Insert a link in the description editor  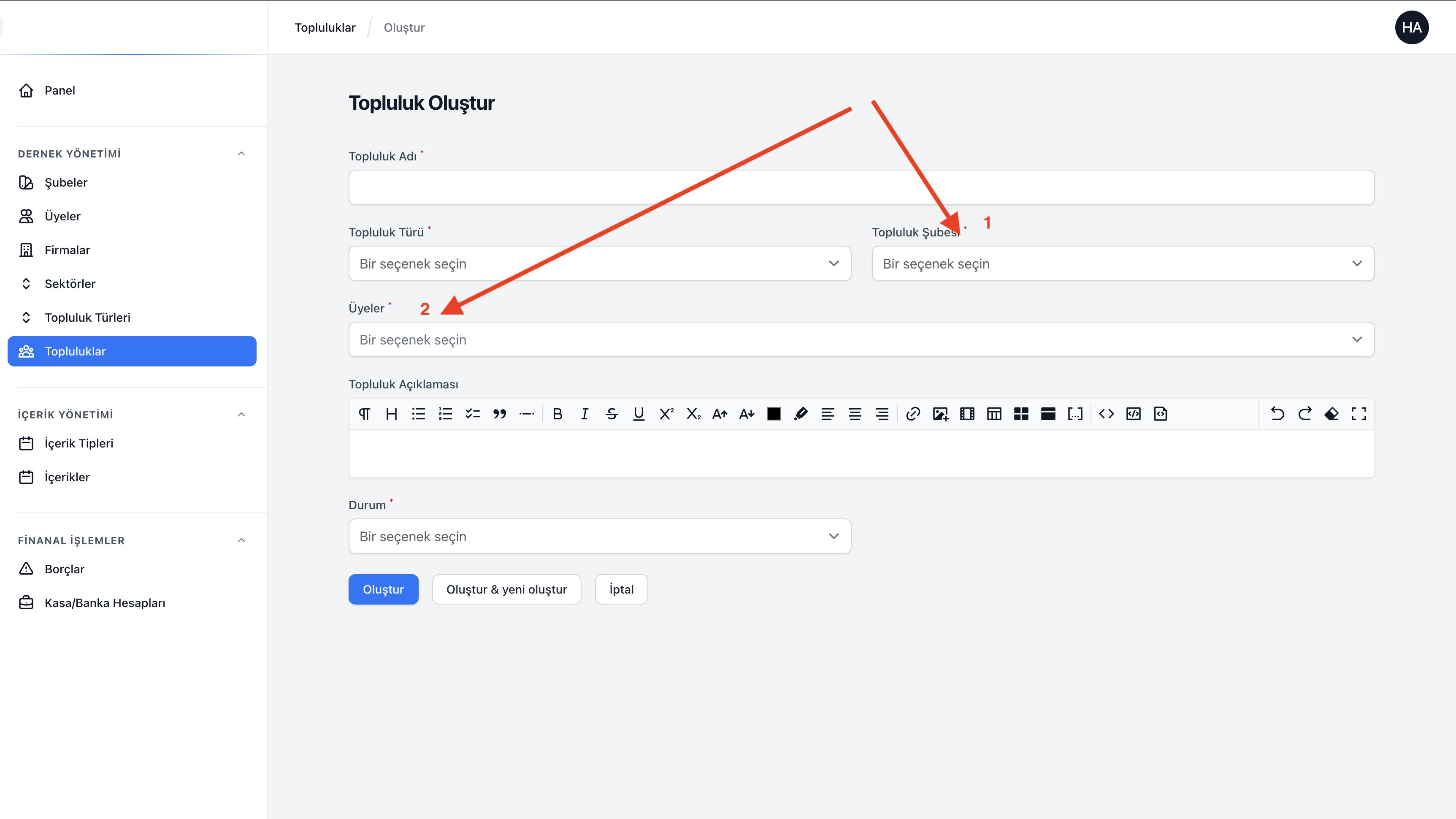pos(913,414)
